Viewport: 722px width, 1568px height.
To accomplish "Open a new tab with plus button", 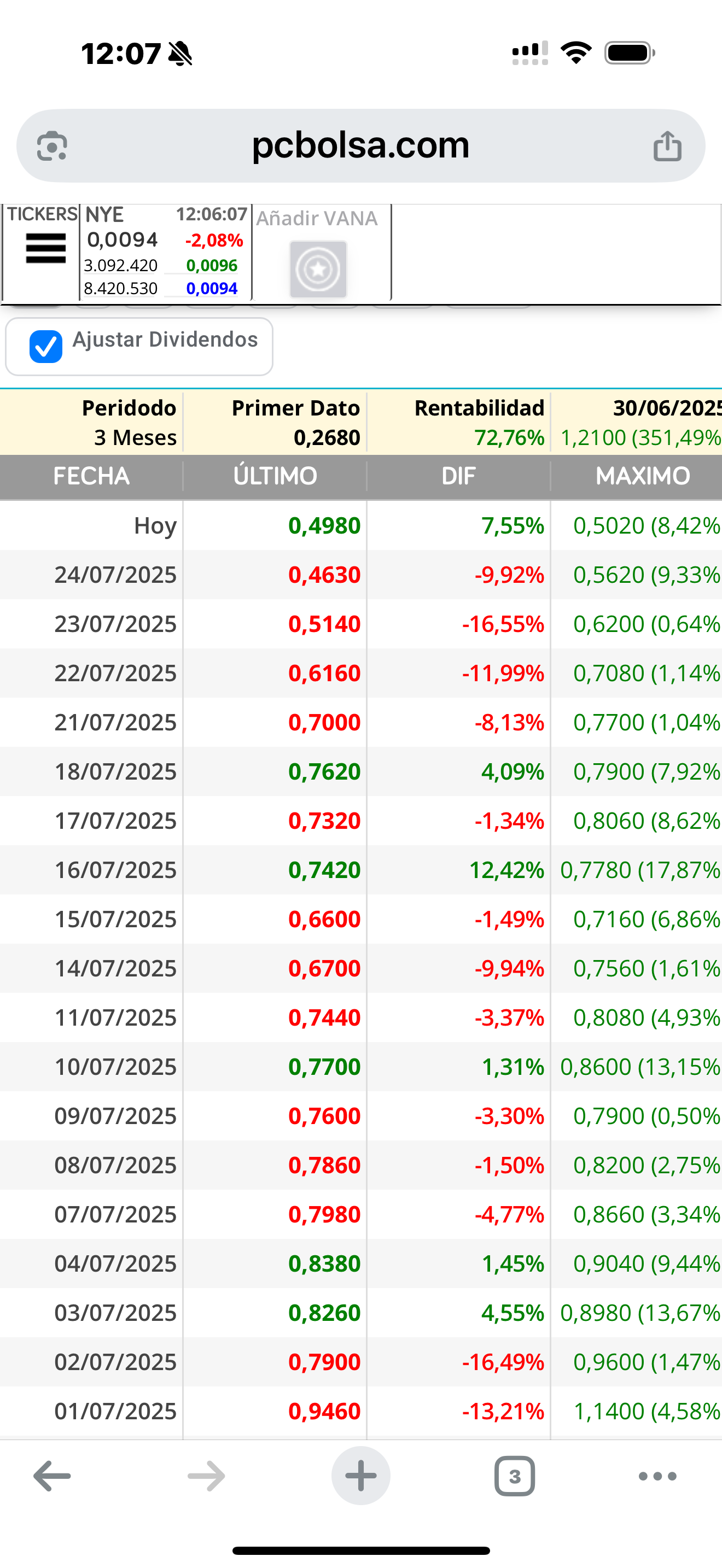I will 361,1476.
